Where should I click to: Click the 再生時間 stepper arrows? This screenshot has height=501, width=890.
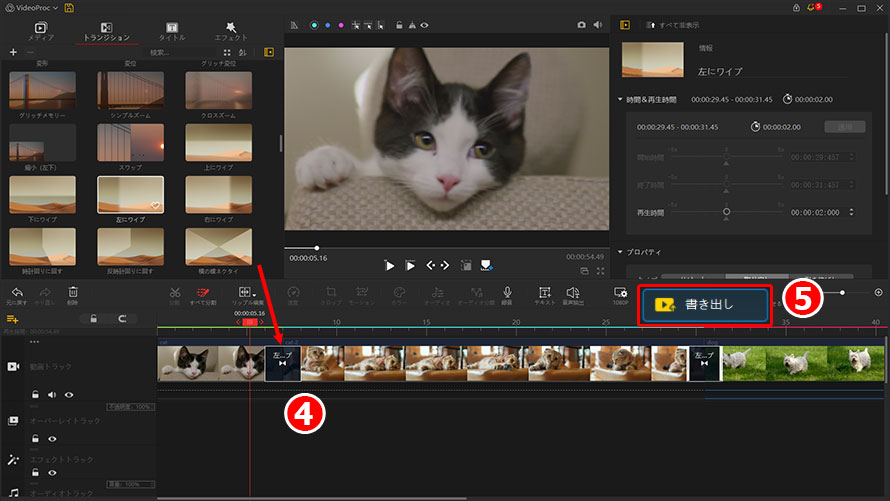point(851,212)
